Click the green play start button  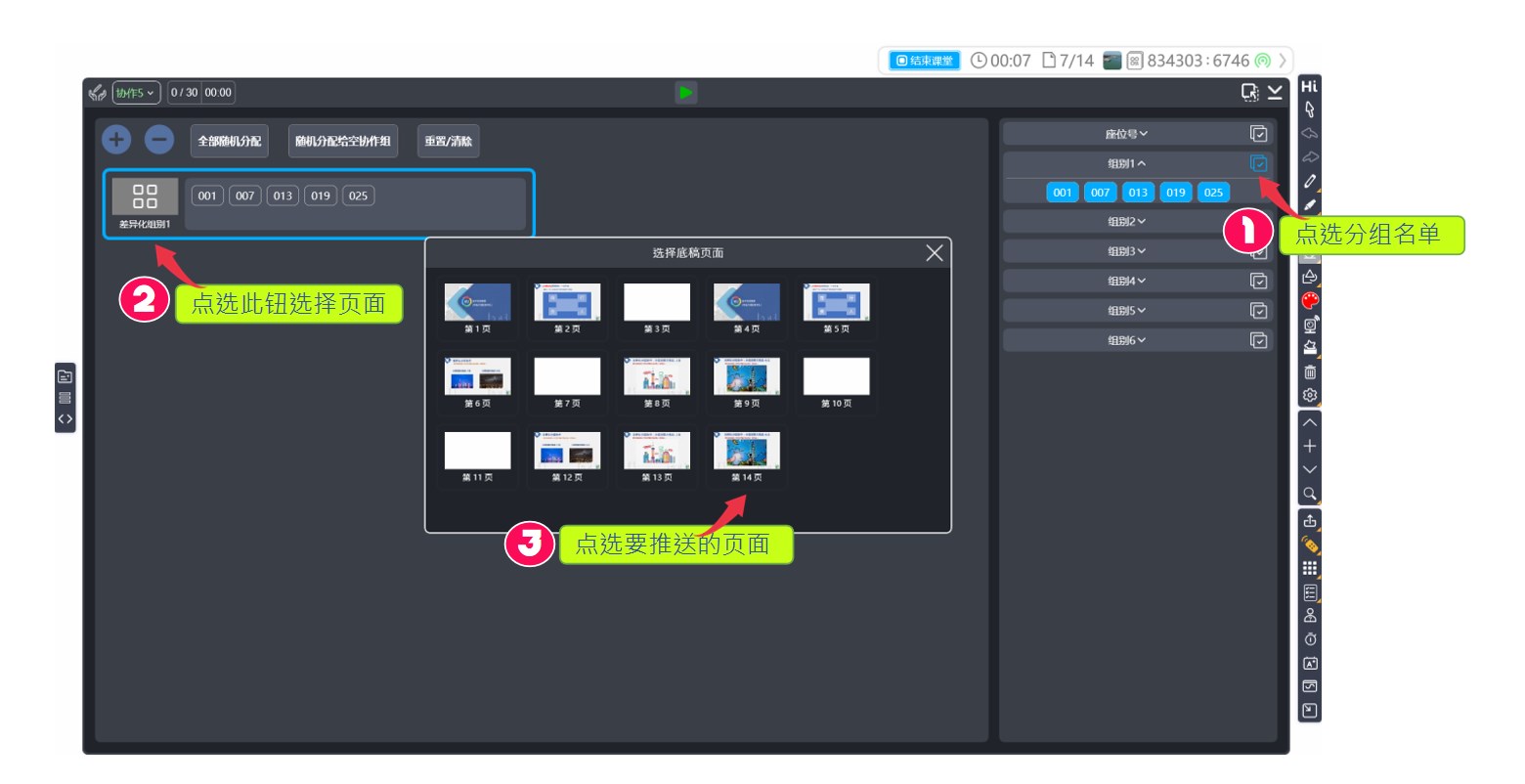[685, 93]
